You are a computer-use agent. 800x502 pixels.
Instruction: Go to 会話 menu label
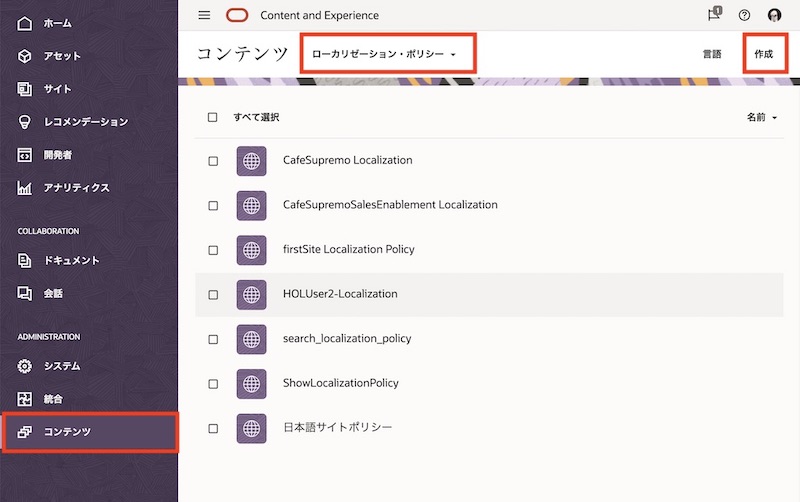[x=53, y=293]
